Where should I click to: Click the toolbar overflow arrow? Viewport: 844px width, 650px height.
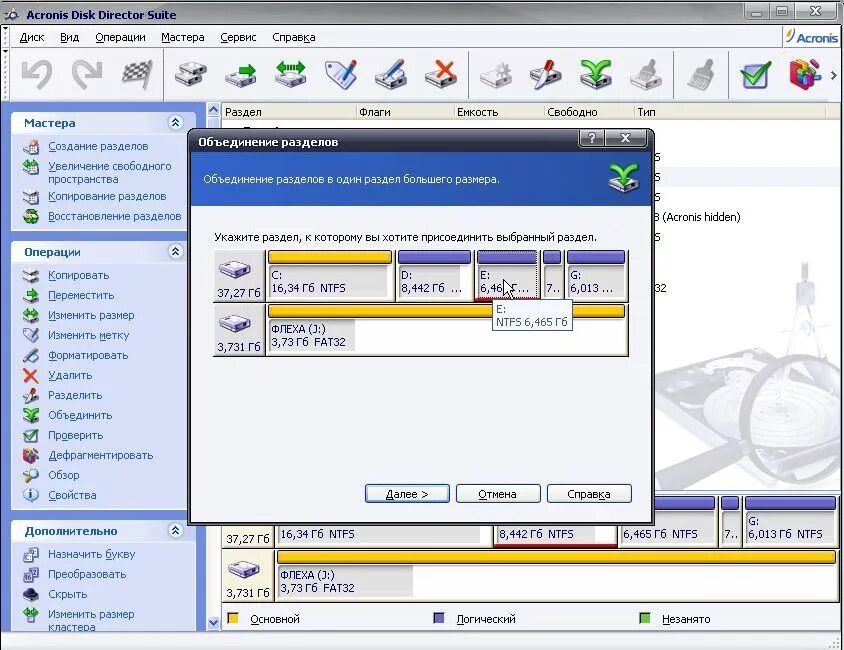[834, 75]
